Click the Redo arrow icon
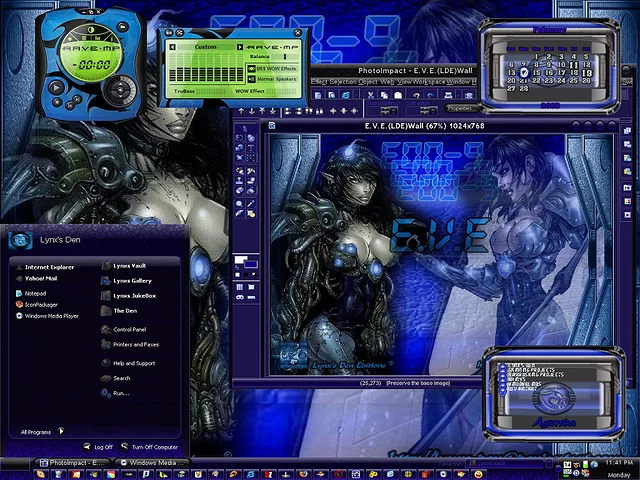 click(x=430, y=95)
